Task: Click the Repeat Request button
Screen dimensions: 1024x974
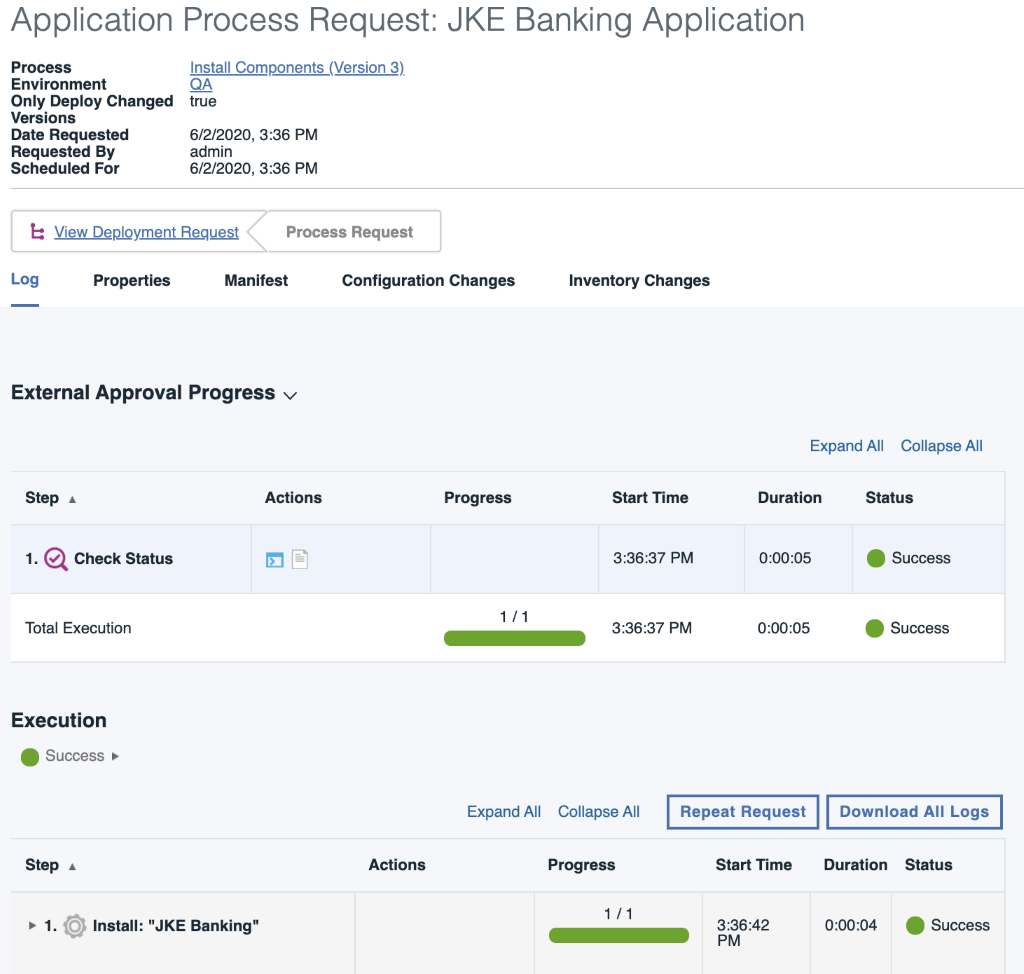Action: tap(742, 811)
